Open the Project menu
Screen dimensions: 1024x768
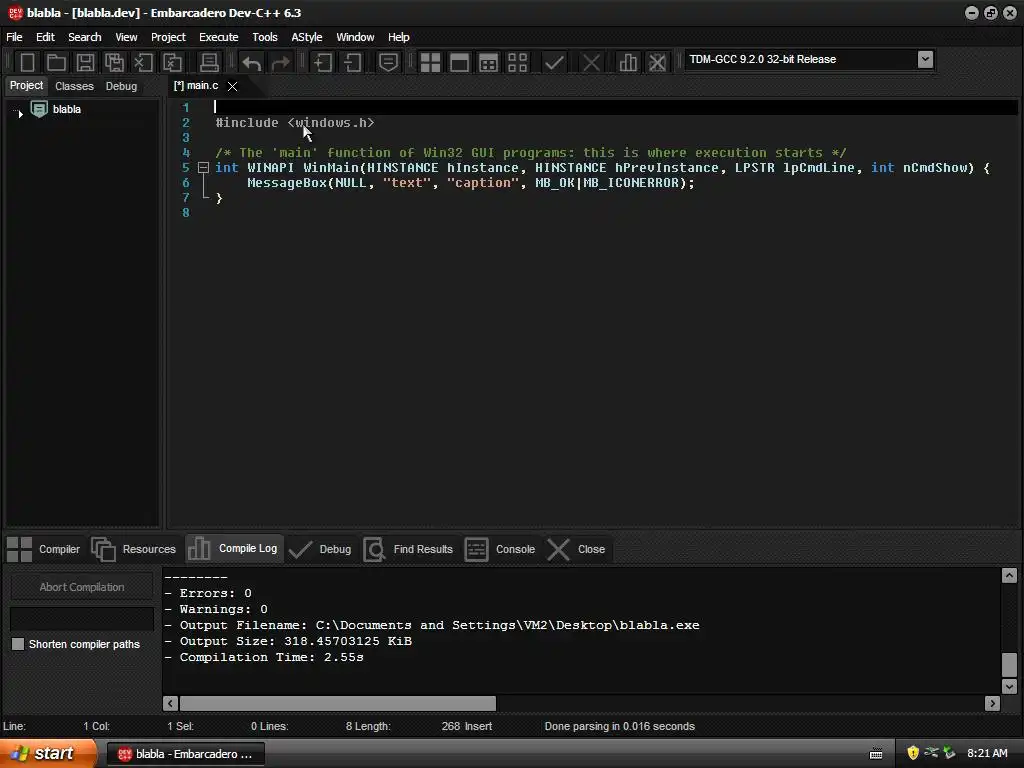tap(168, 37)
